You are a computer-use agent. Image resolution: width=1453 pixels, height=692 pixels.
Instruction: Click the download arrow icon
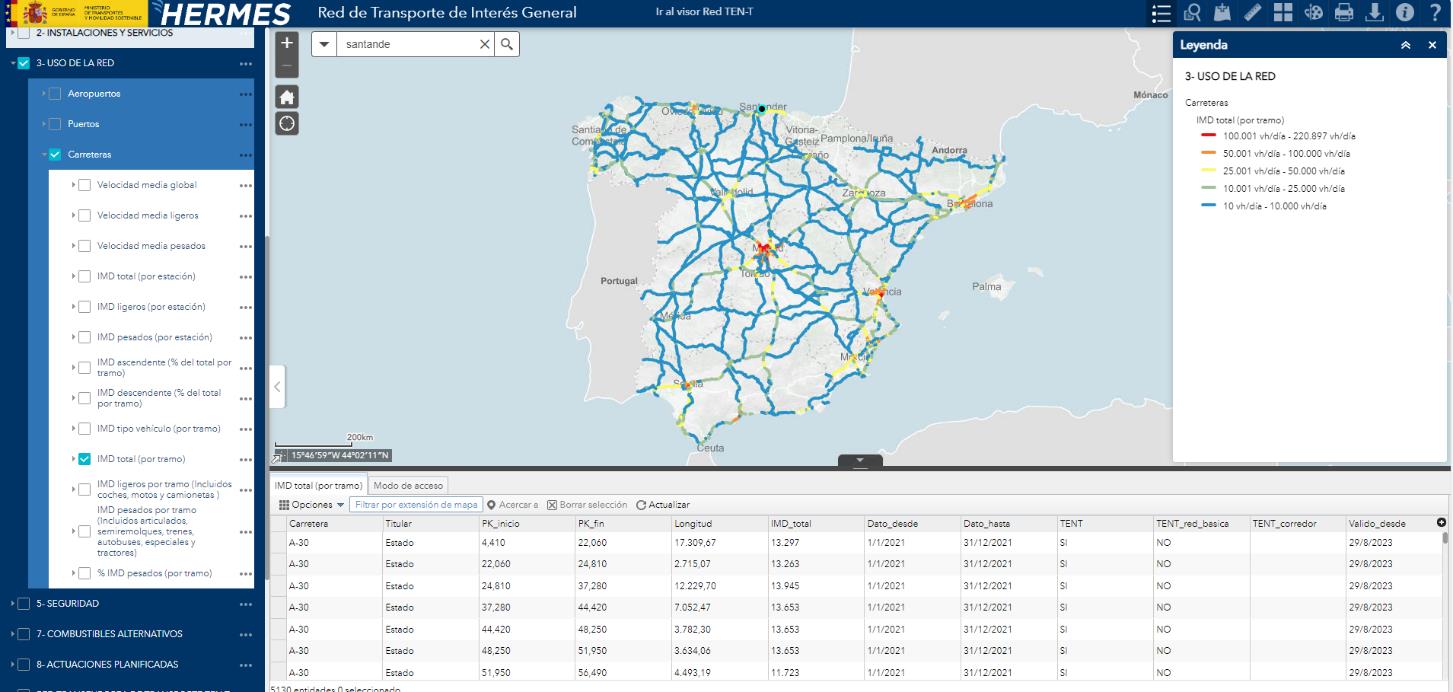pyautogui.click(x=1374, y=13)
